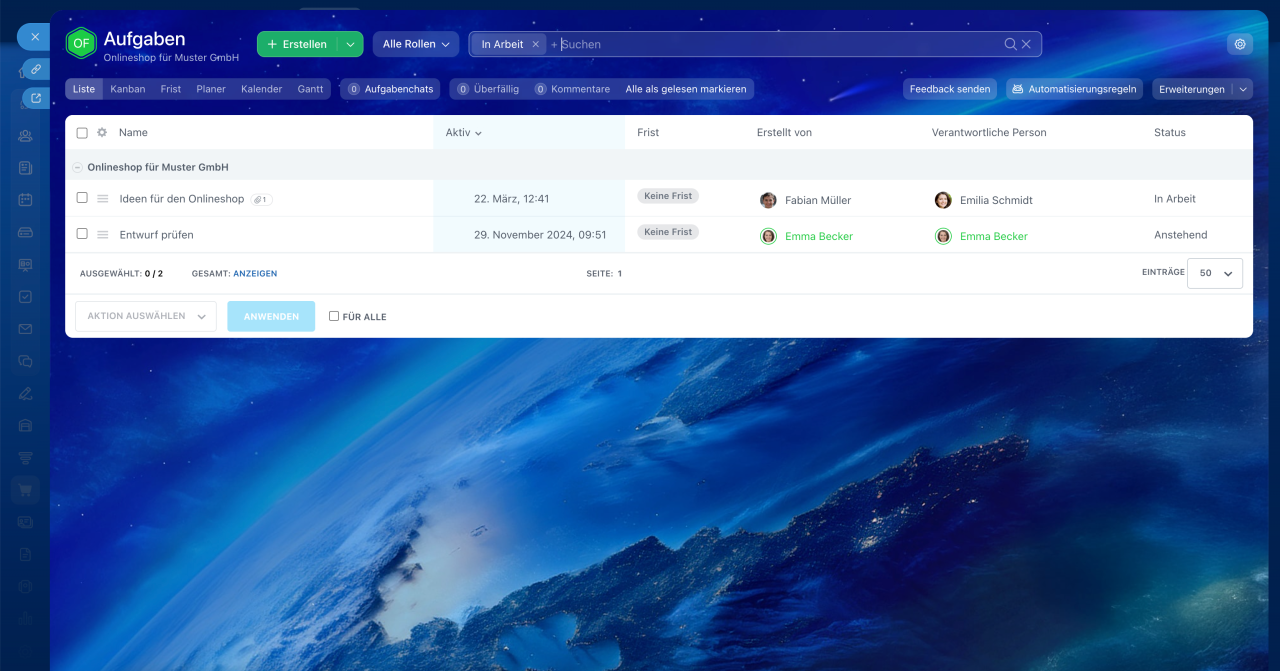Open the drive icon in left sidebar

tap(25, 232)
